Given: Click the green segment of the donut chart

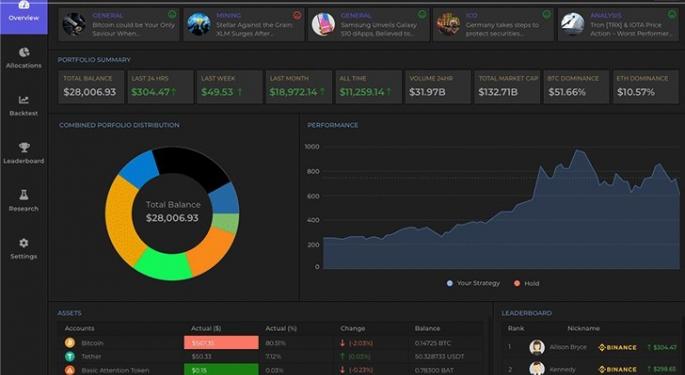Looking at the screenshot, I should tap(163, 265).
